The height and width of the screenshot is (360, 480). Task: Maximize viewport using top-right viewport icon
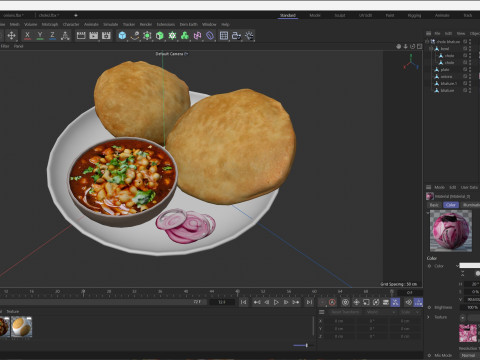(419, 46)
